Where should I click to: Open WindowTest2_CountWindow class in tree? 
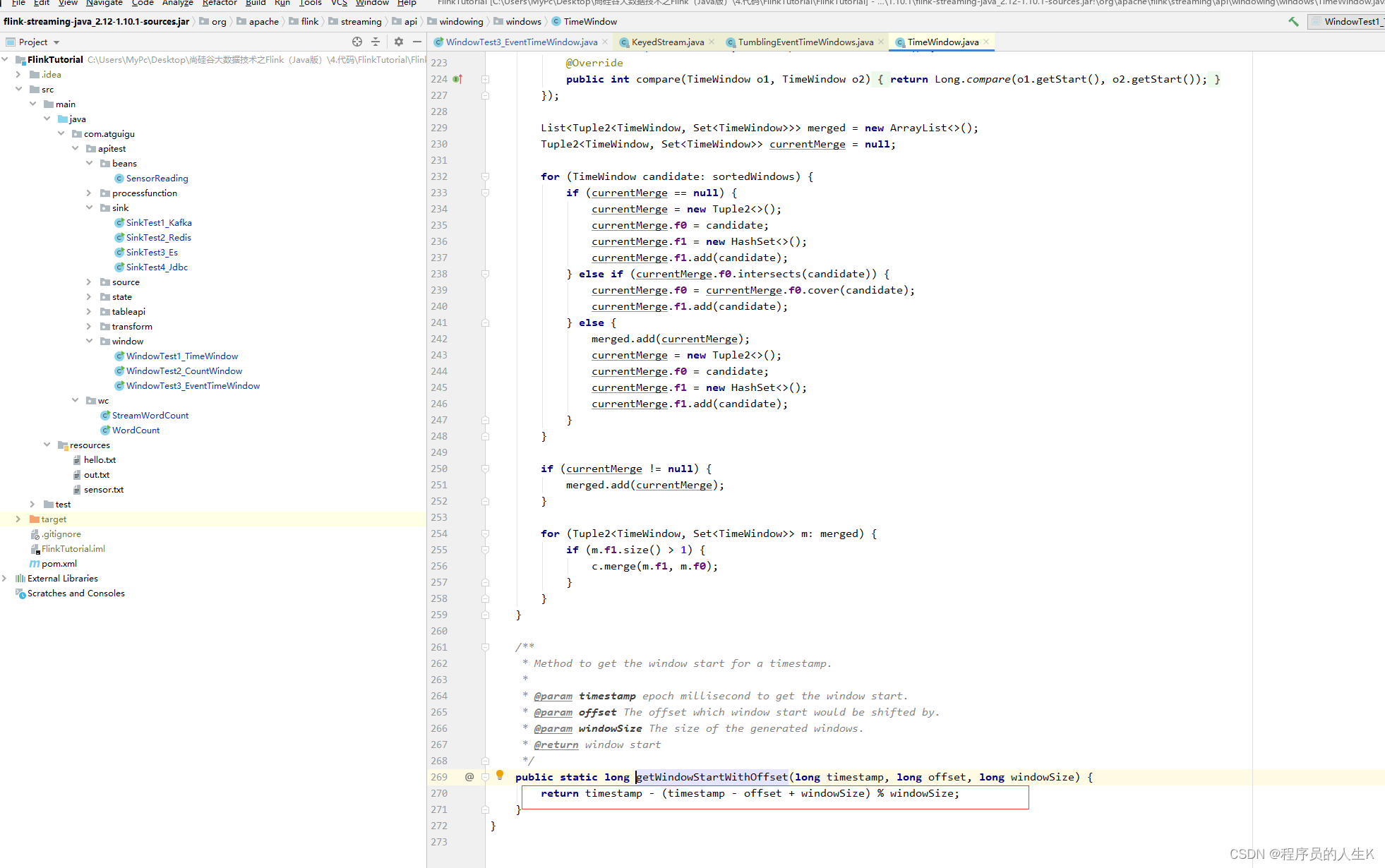184,371
